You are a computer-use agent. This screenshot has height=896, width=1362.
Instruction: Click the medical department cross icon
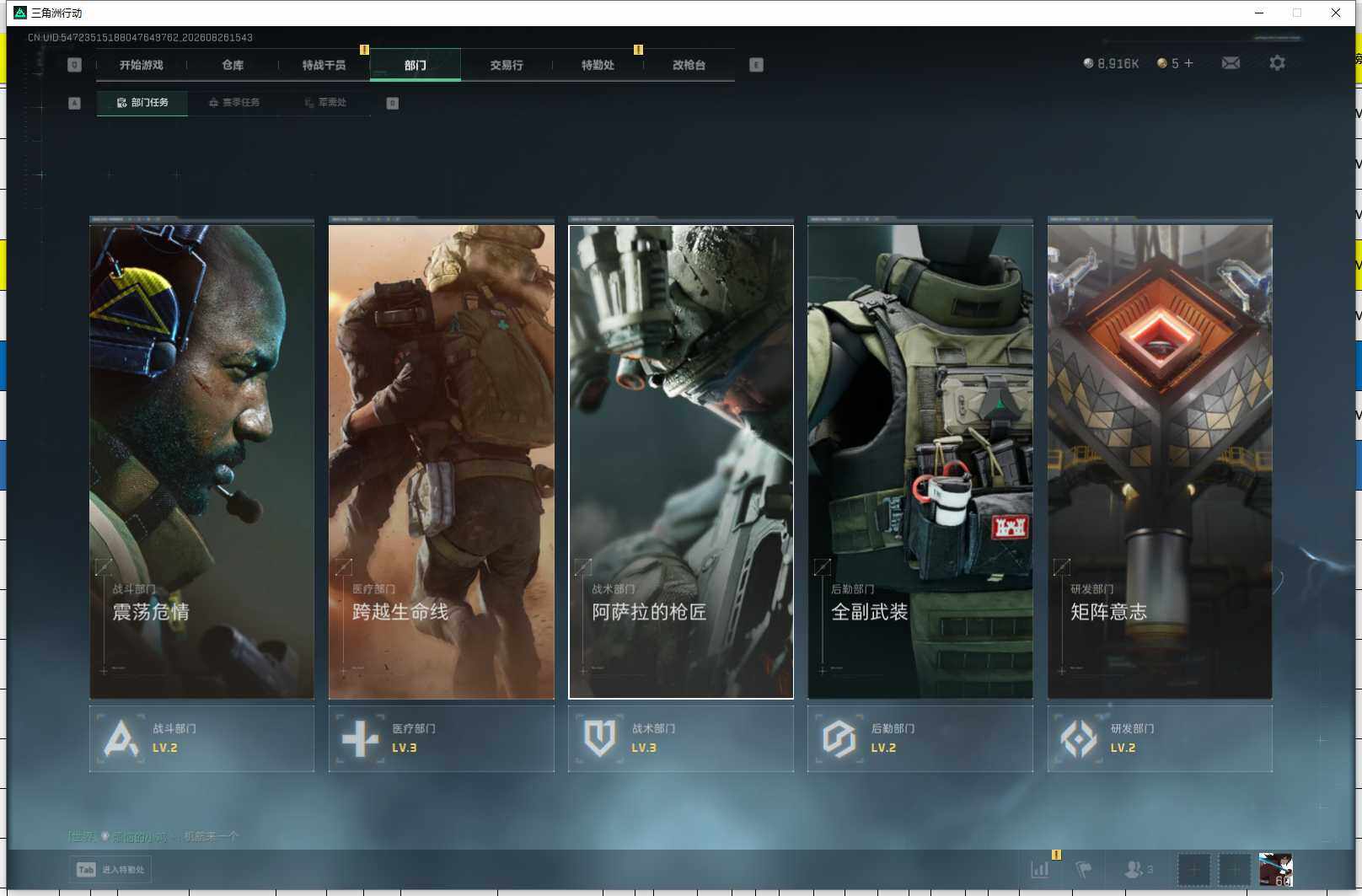coord(360,738)
